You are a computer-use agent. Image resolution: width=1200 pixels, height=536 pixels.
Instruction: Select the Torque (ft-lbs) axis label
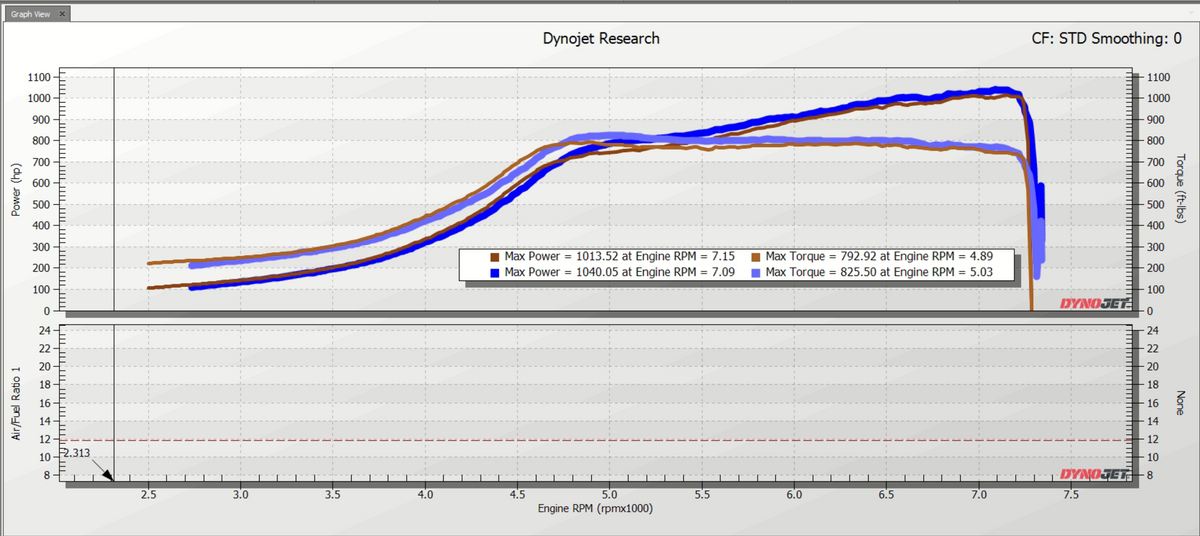tap(1181, 190)
